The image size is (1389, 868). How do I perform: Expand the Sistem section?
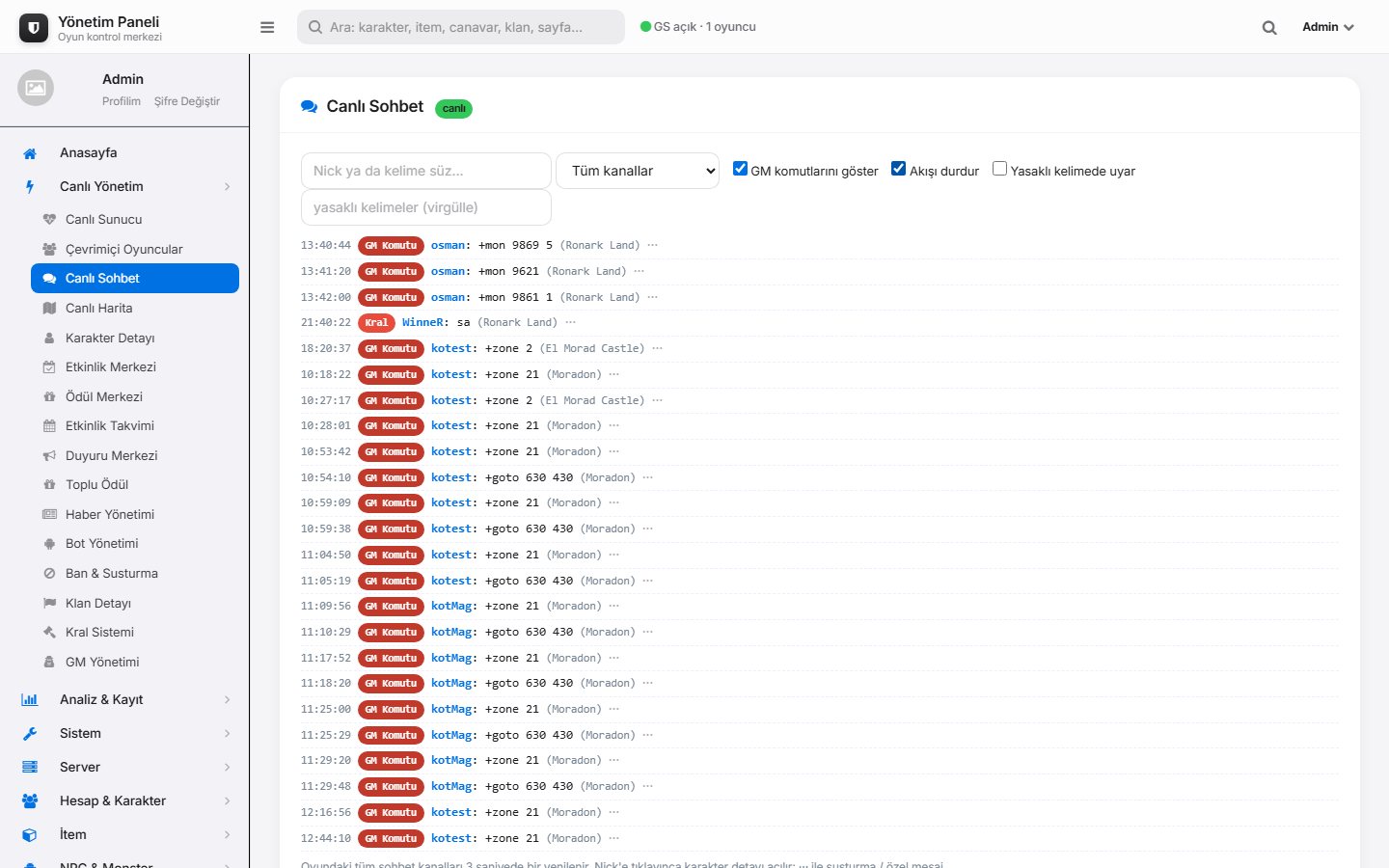click(124, 733)
